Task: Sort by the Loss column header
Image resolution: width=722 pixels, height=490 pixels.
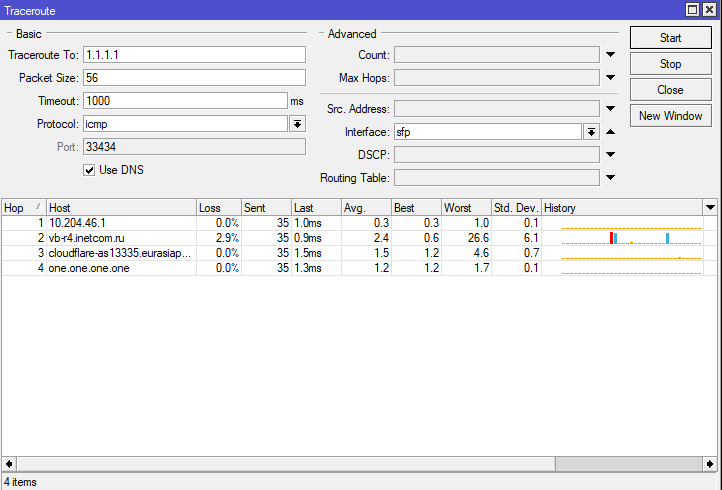Action: pos(219,208)
